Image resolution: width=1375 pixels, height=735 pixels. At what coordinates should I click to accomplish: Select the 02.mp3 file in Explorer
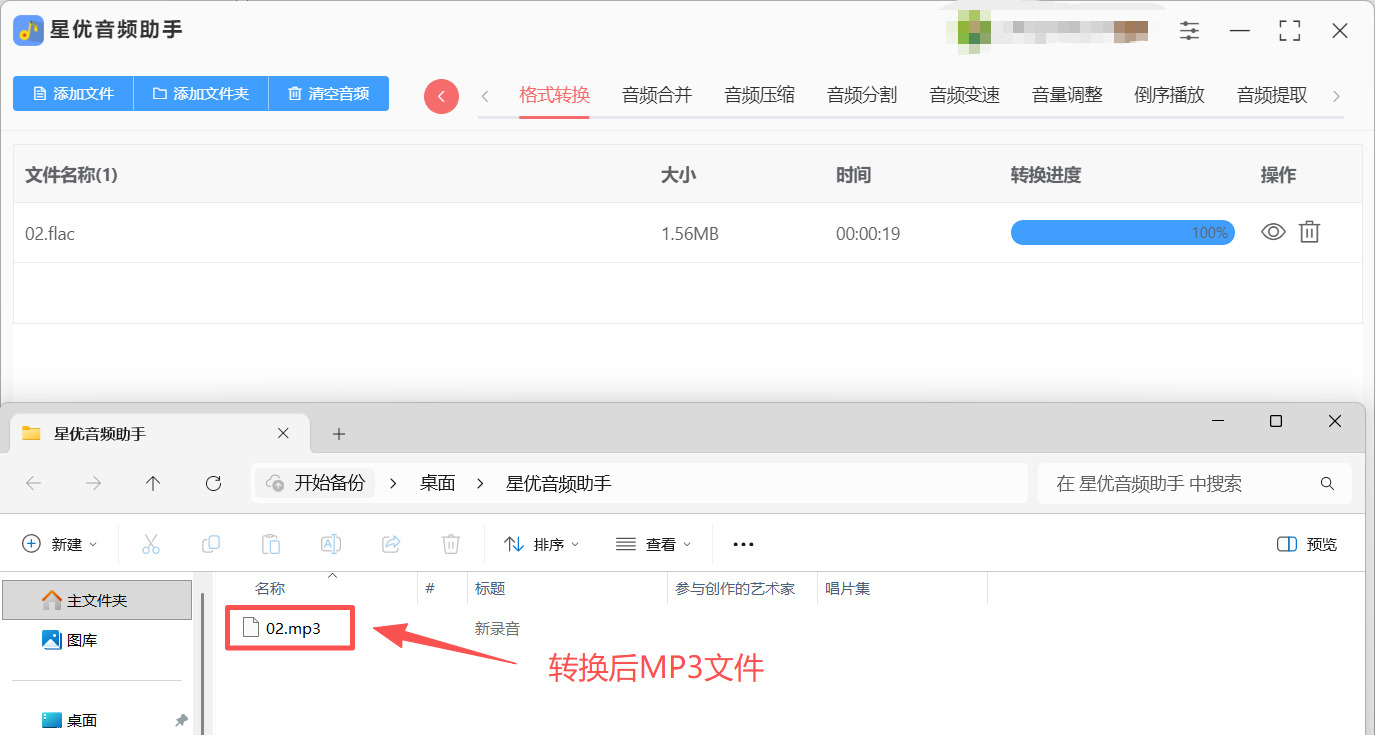click(291, 628)
